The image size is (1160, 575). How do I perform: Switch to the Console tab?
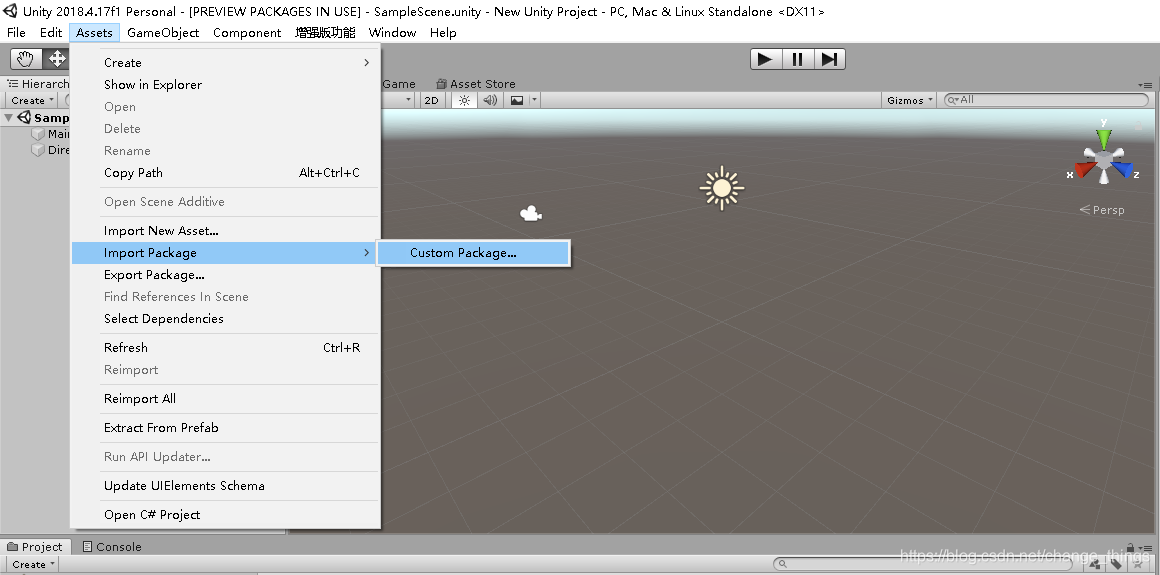click(x=111, y=547)
